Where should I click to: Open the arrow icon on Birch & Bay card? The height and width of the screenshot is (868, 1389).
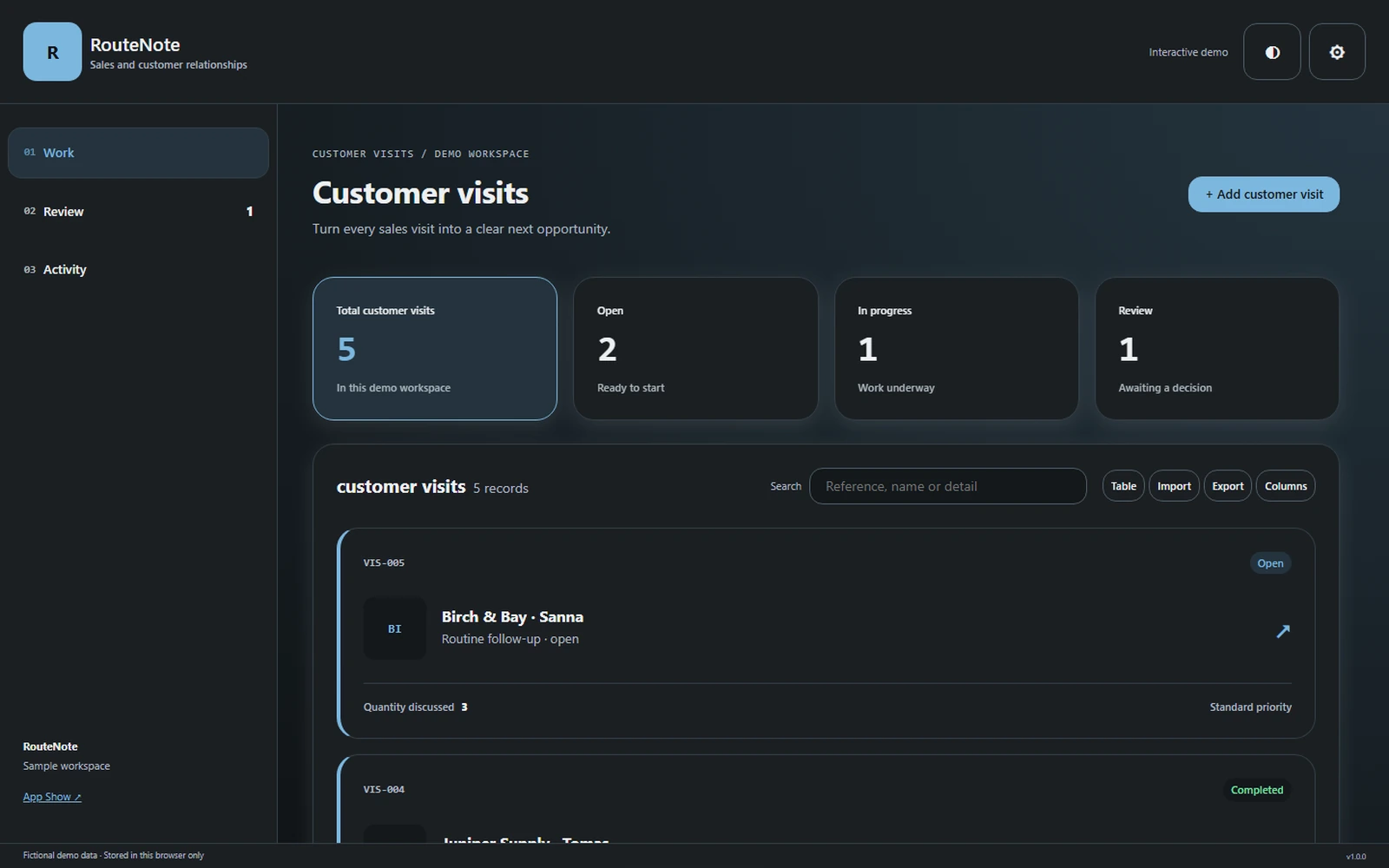pos(1283,631)
